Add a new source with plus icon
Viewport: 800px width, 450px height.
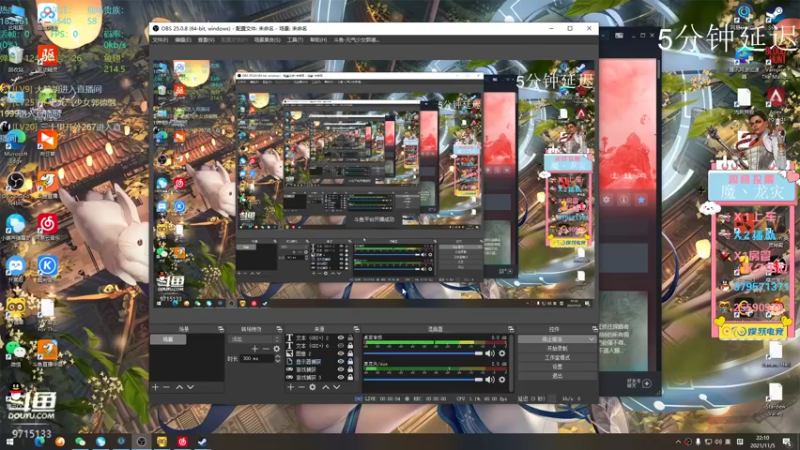pyautogui.click(x=290, y=387)
